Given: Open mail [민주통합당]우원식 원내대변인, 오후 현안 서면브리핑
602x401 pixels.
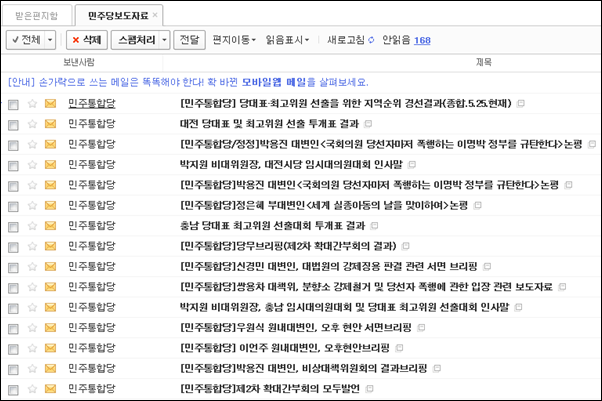Looking at the screenshot, I should (x=296, y=327).
